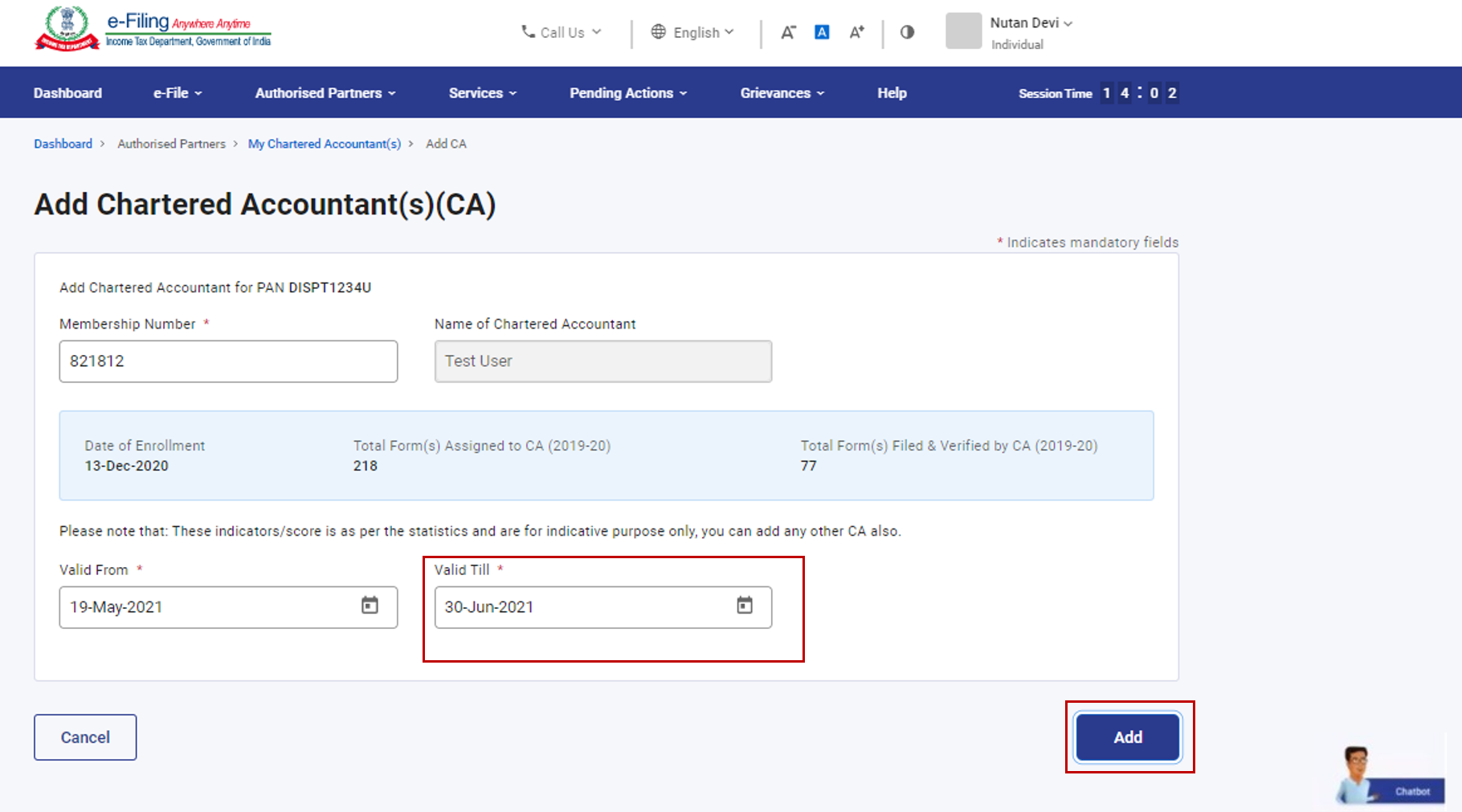Expand the Services menu
This screenshot has width=1462, height=812.
[482, 93]
